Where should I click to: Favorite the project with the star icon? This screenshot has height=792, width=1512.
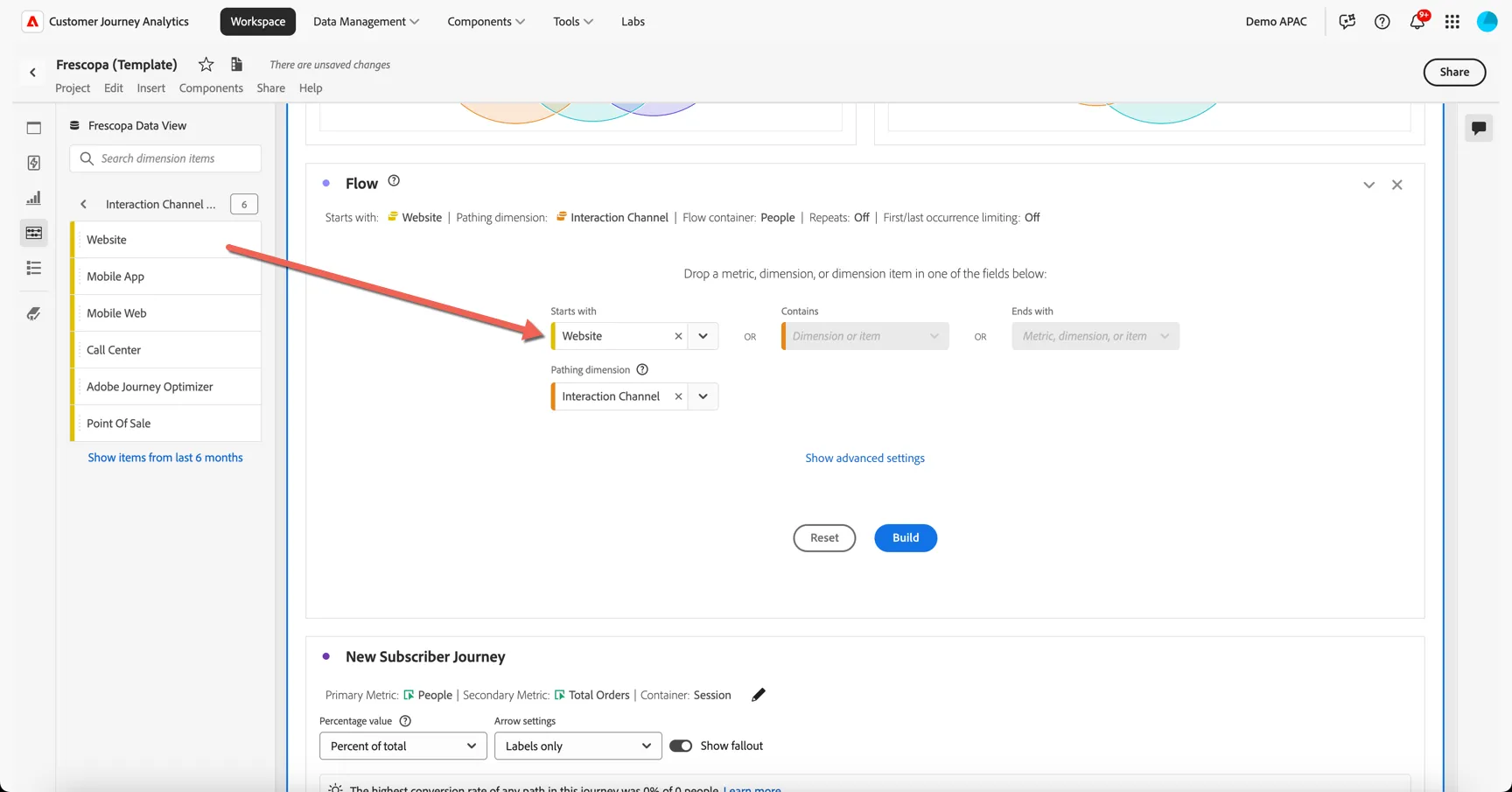206,64
